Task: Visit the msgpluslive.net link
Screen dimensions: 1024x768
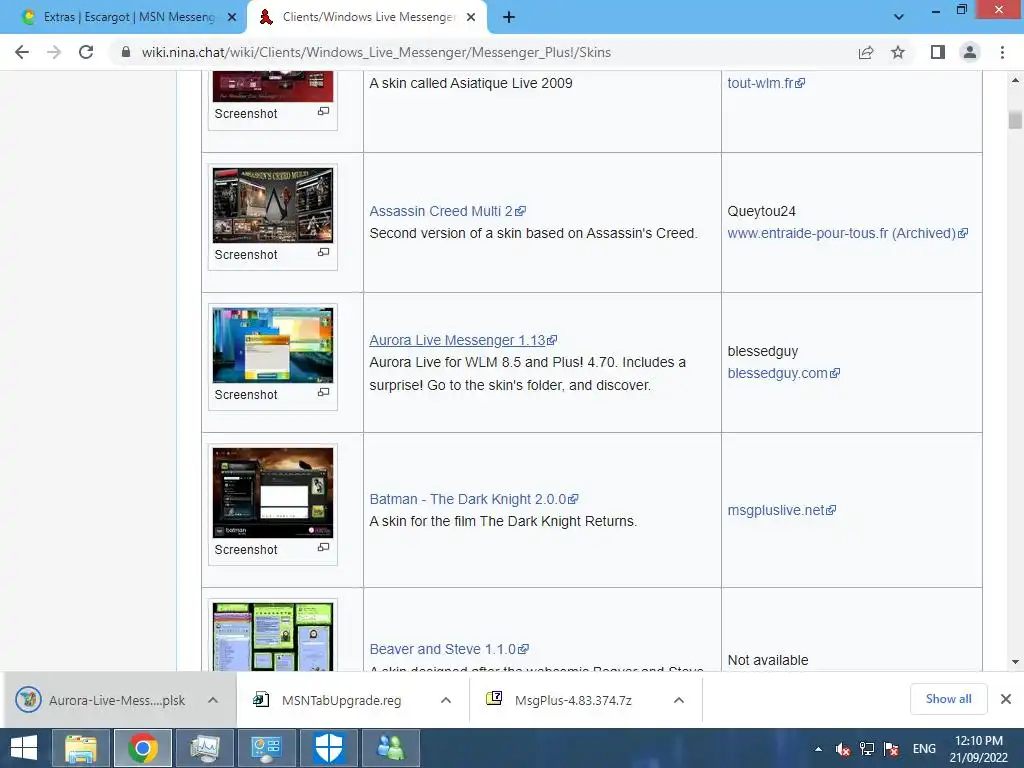Action: pyautogui.click(x=782, y=510)
